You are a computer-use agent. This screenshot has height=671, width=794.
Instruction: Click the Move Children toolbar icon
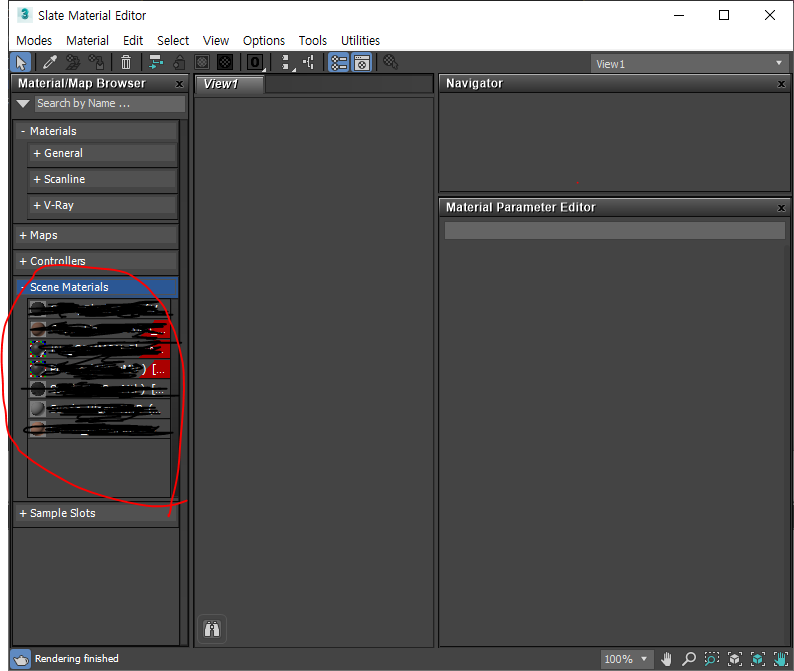pos(155,63)
